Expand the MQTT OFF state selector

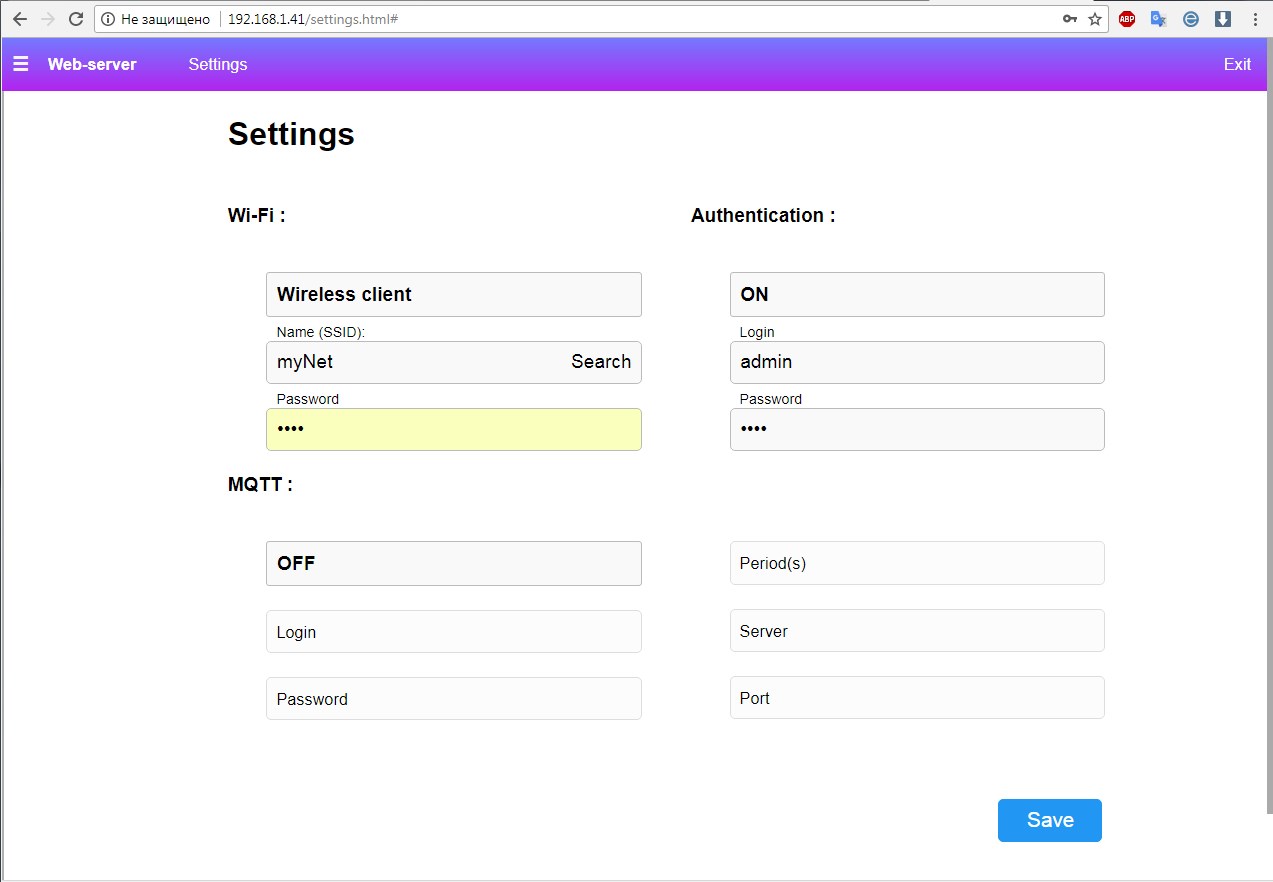453,563
